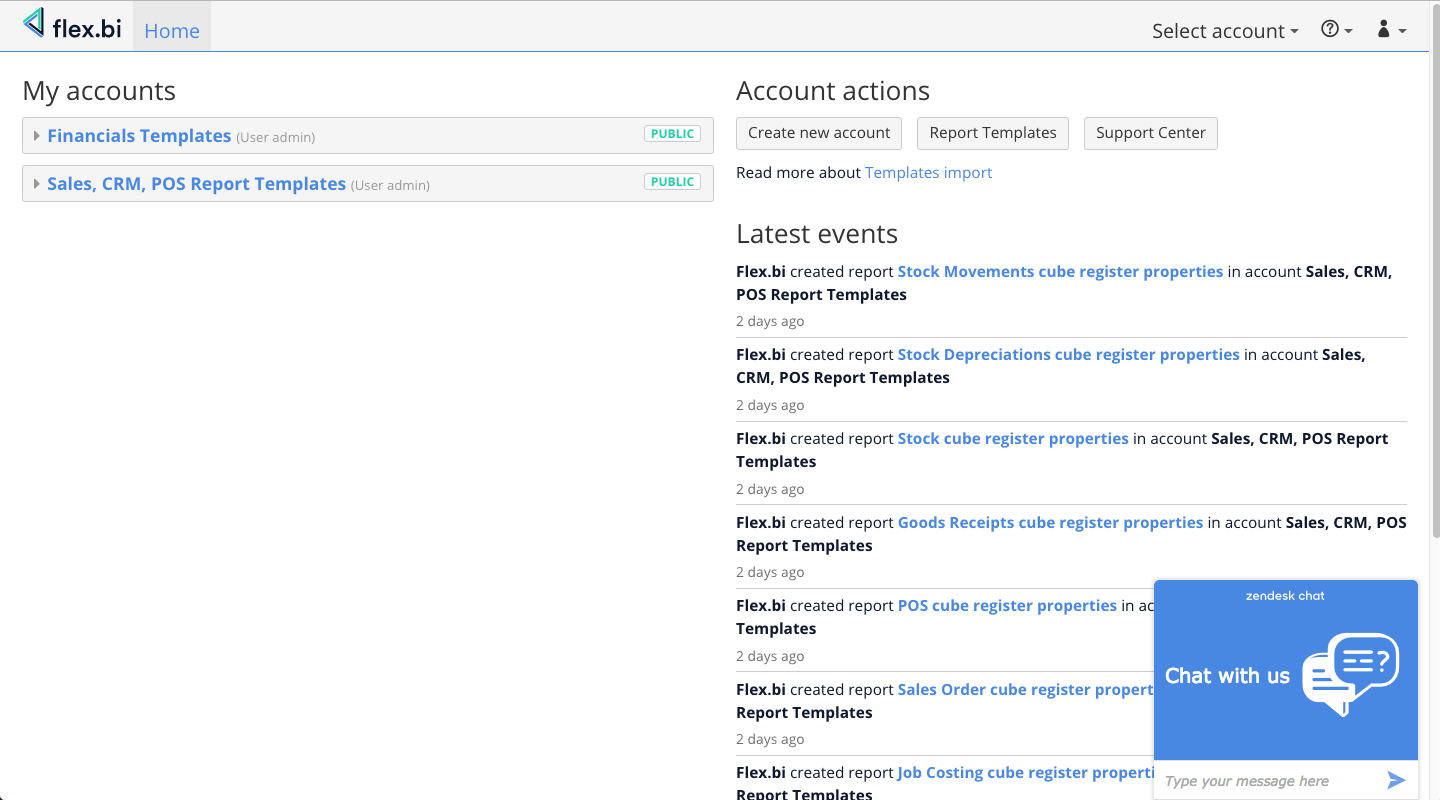1440x800 pixels.
Task: Open the Support Center button
Action: tap(1150, 133)
